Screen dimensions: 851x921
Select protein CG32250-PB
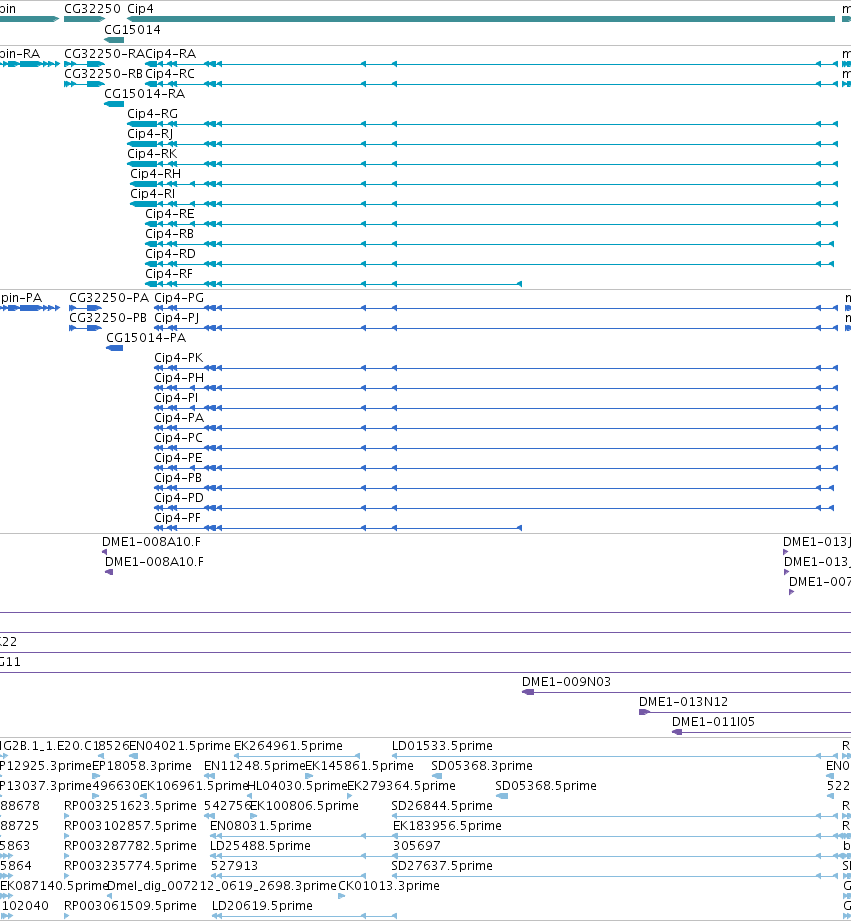pyautogui.click(x=108, y=318)
